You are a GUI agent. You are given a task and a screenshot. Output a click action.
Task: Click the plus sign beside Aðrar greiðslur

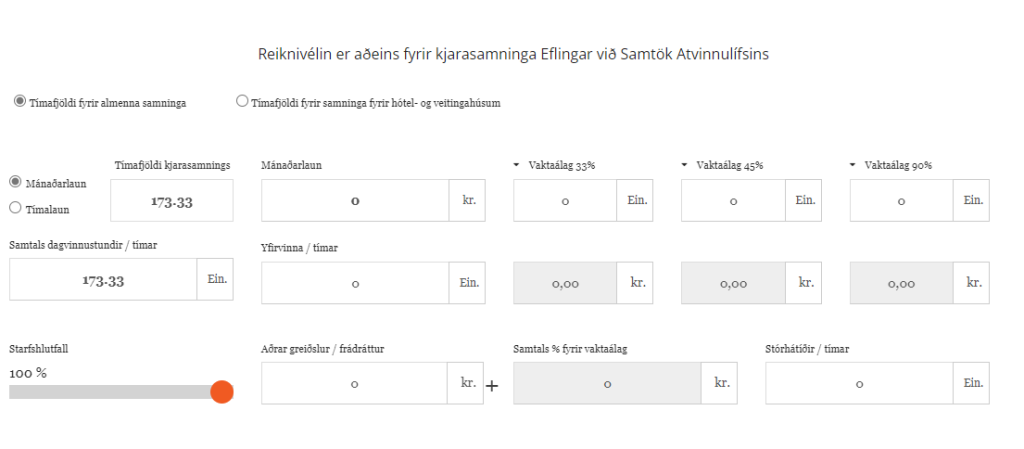point(492,386)
